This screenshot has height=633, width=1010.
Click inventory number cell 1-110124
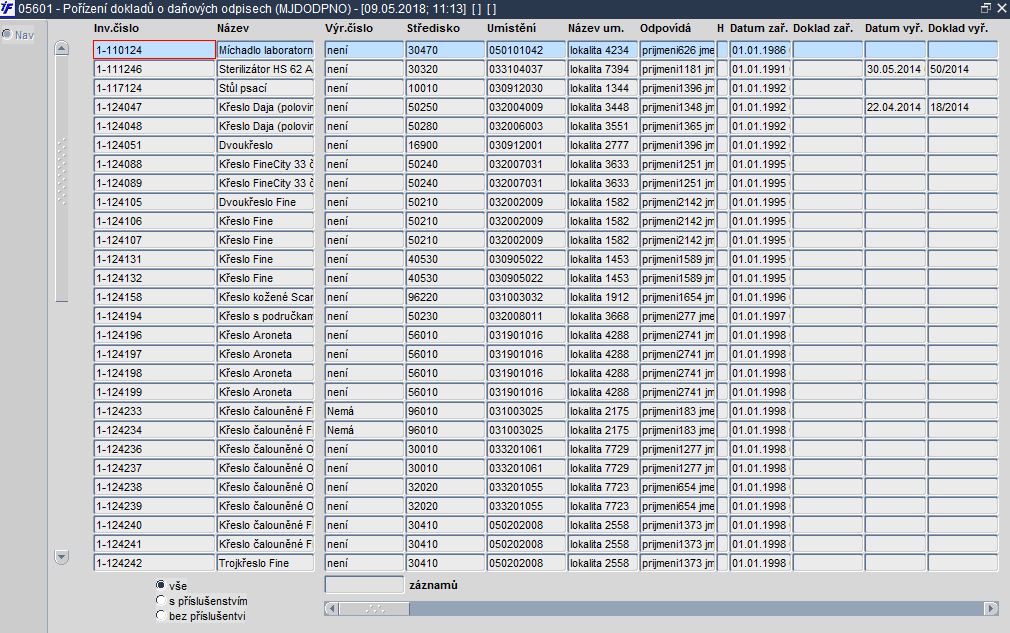coord(155,50)
